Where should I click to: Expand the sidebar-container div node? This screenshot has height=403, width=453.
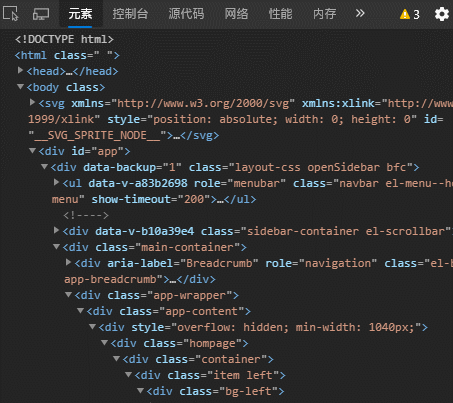(56, 230)
